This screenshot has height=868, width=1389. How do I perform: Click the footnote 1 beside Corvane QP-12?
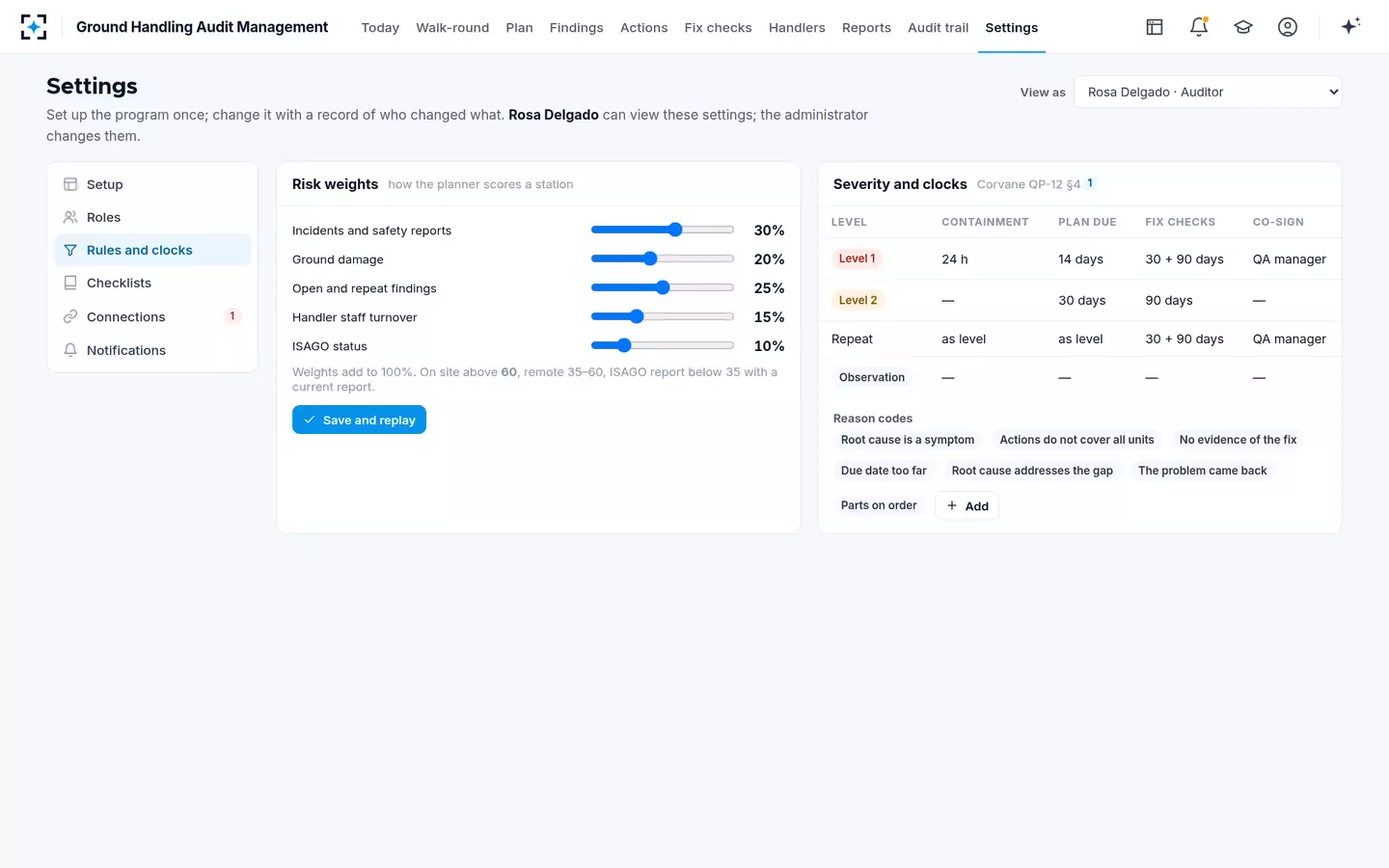(x=1090, y=183)
